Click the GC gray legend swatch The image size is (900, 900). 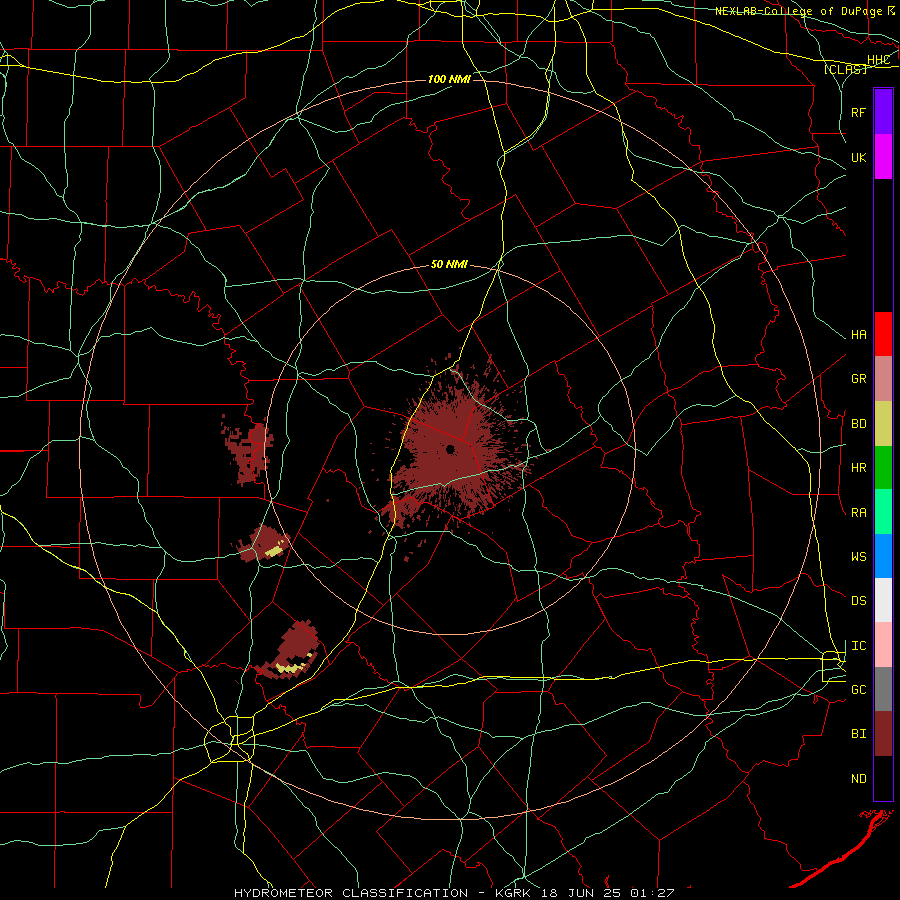883,689
